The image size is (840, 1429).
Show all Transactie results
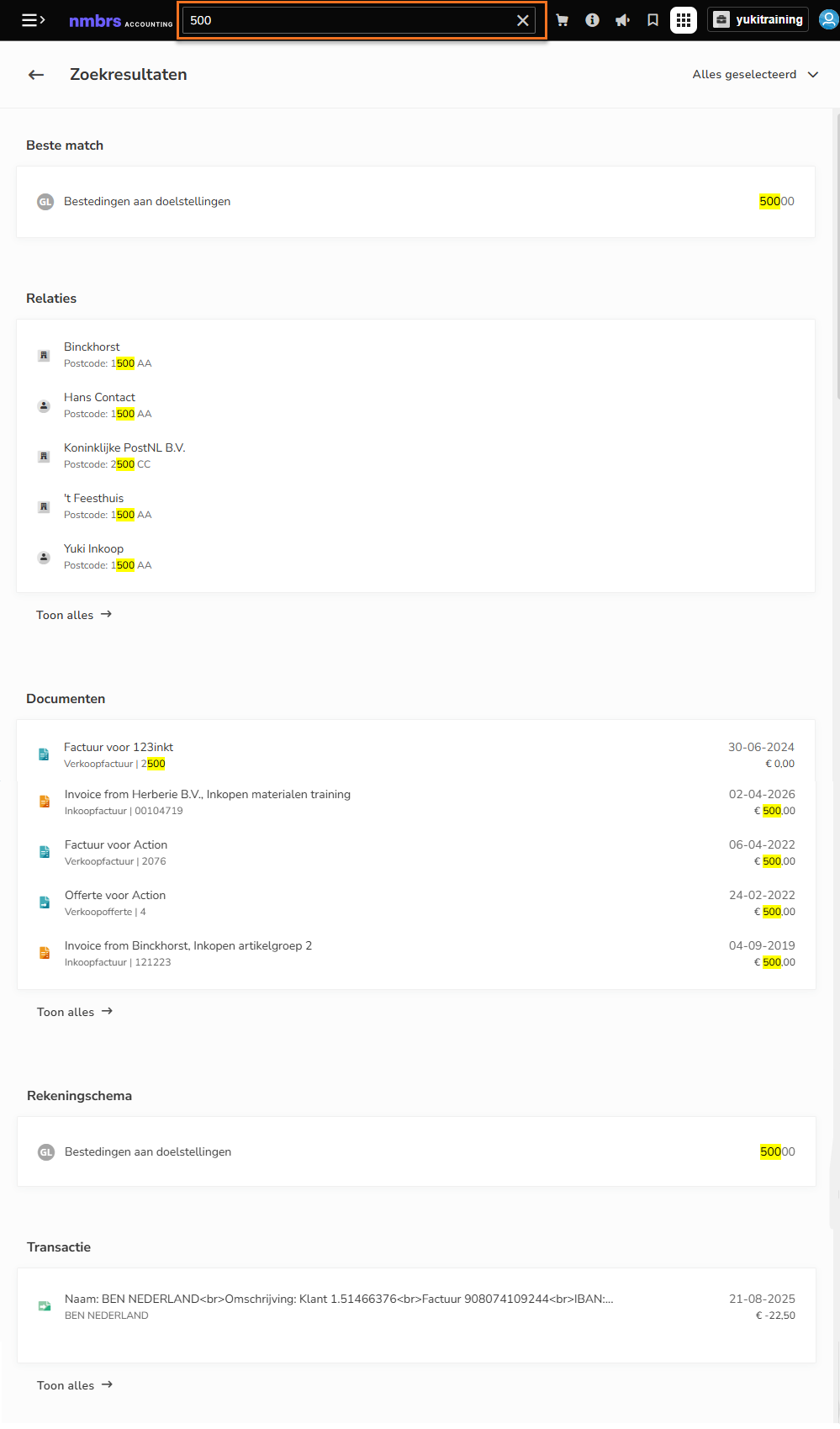75,1385
